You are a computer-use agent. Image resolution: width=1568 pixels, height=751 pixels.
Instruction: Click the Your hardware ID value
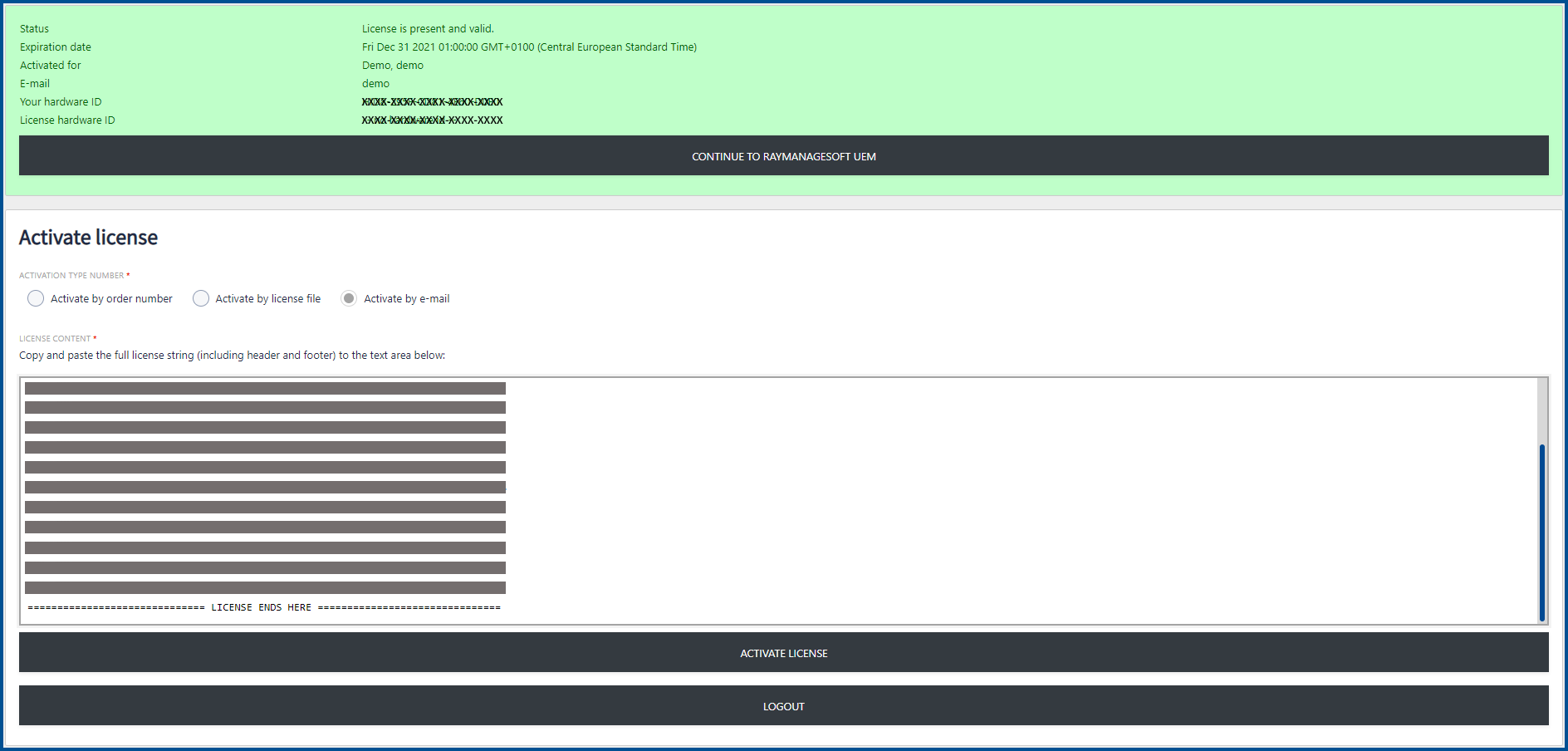click(432, 102)
